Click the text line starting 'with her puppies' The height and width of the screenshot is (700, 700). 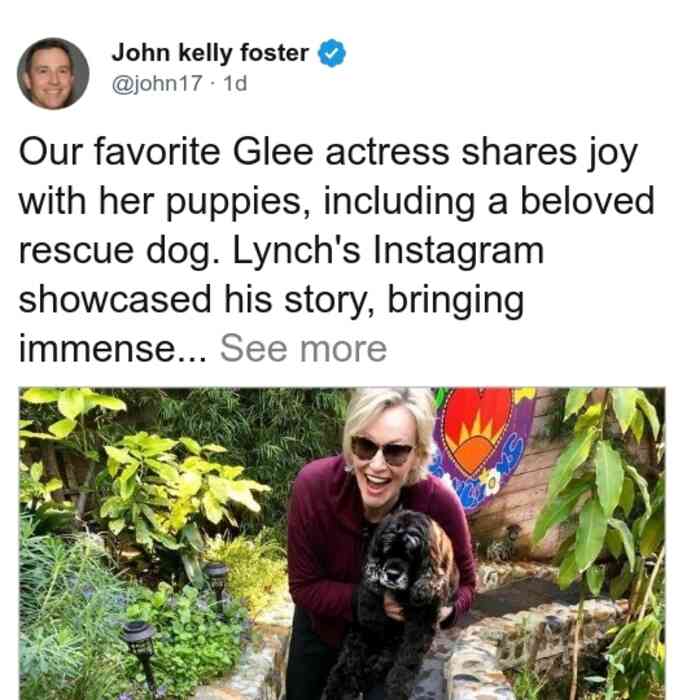[337, 202]
